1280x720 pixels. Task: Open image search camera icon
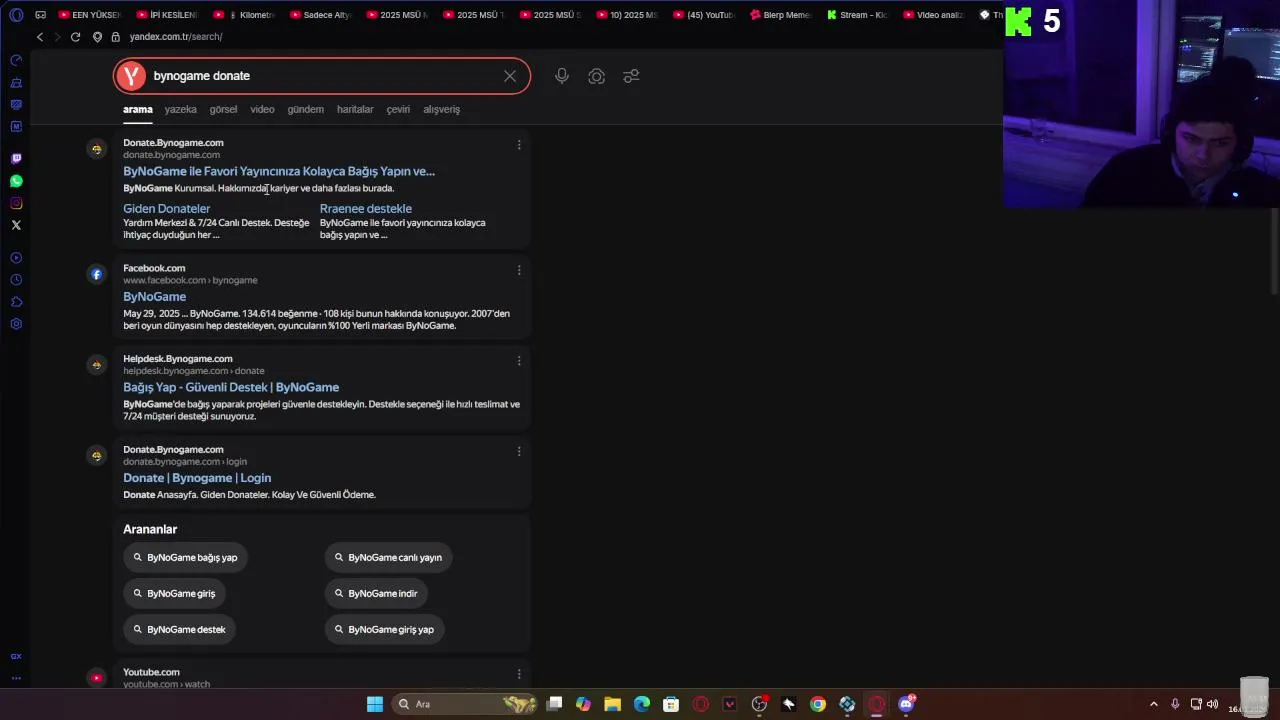click(596, 76)
